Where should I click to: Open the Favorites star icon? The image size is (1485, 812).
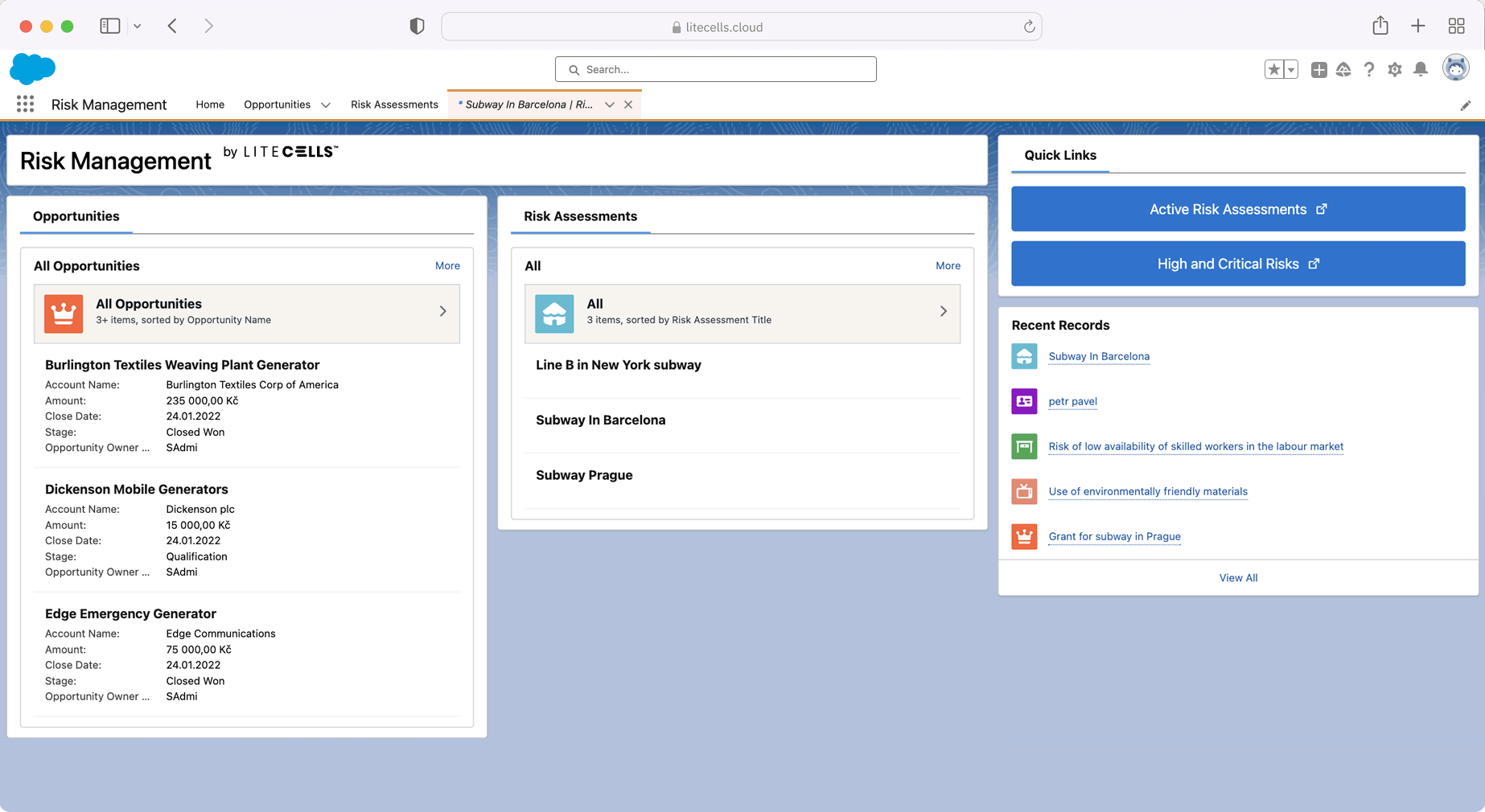1273,70
